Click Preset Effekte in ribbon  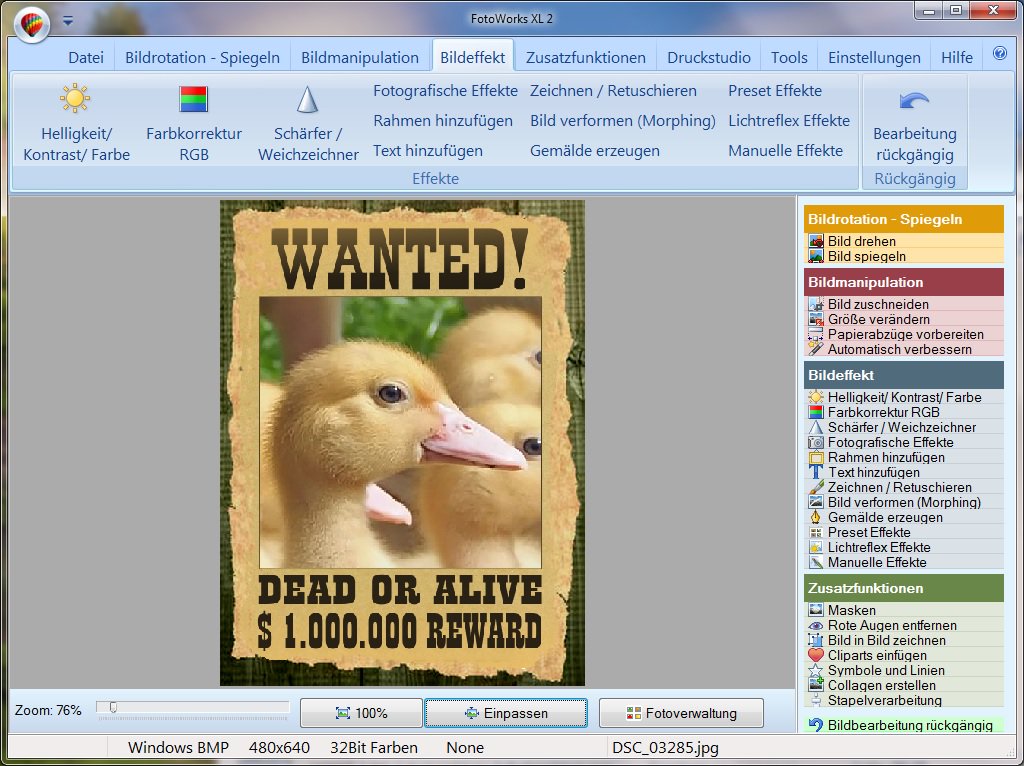[775, 91]
